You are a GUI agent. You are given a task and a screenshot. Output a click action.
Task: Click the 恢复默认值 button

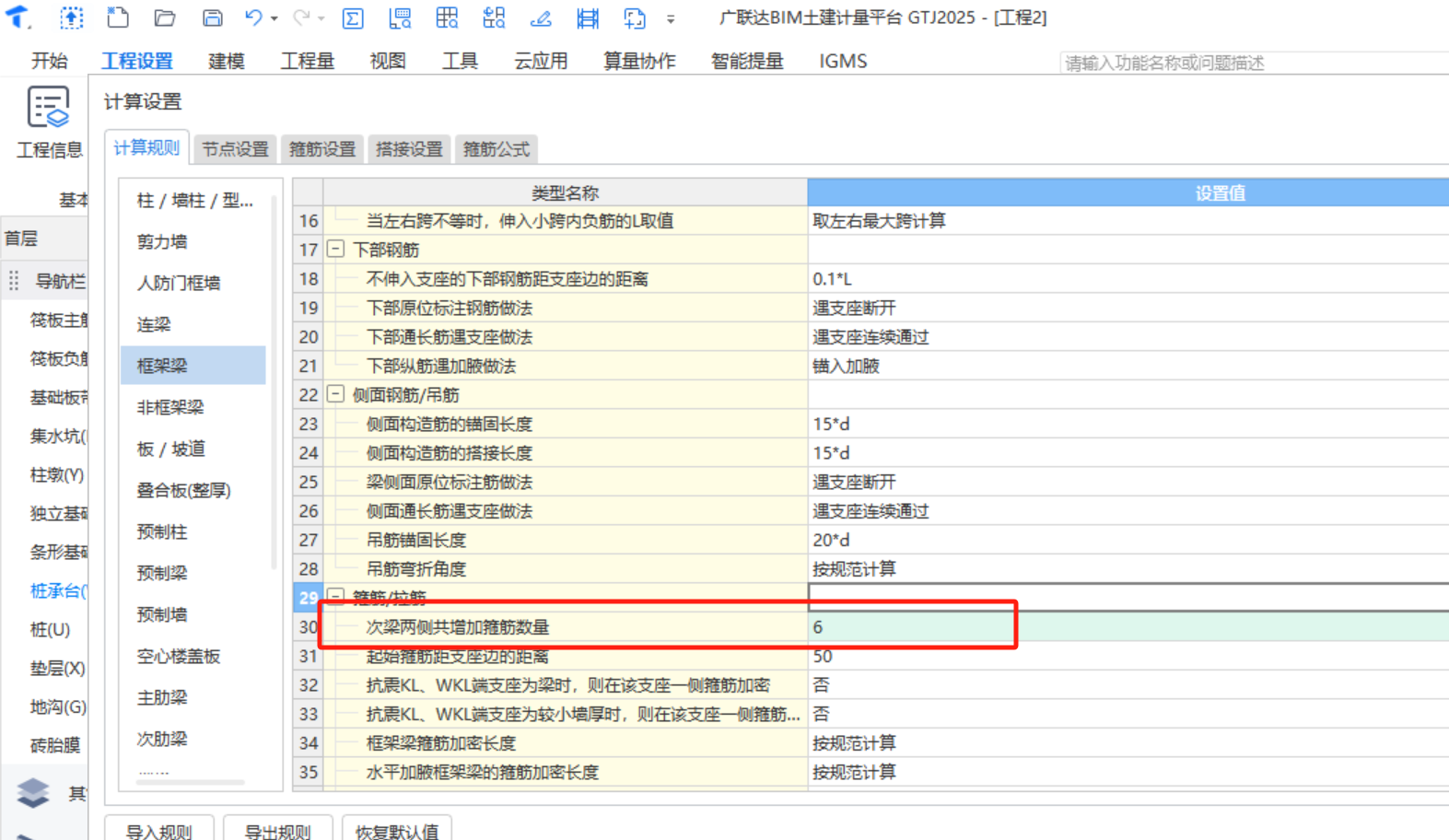(x=397, y=831)
